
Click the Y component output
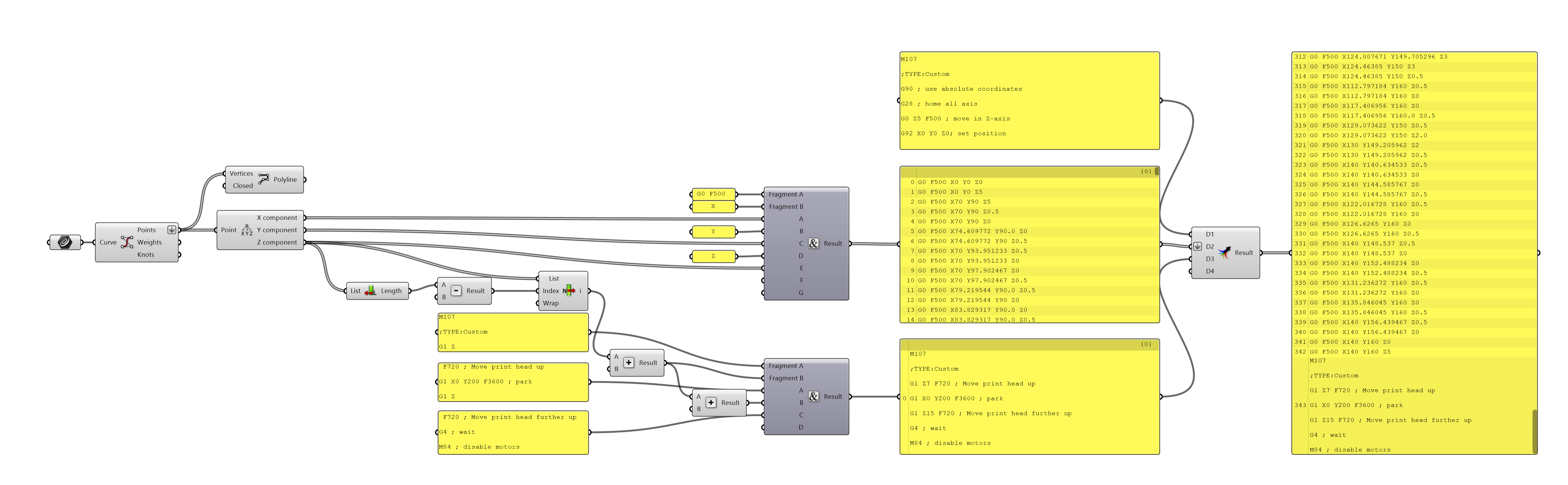coord(277,230)
